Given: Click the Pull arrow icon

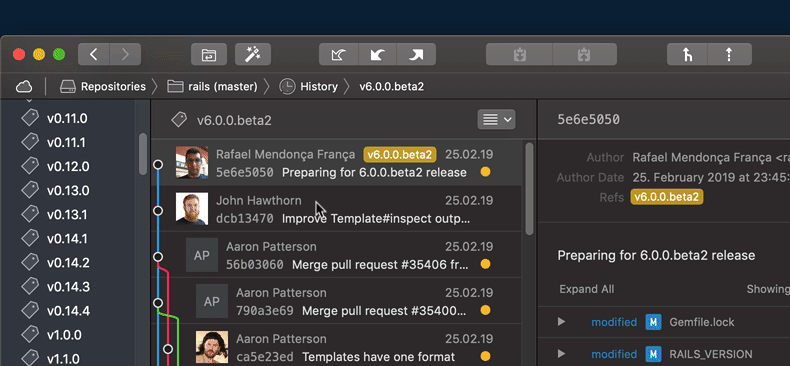Looking at the screenshot, I should click(377, 54).
